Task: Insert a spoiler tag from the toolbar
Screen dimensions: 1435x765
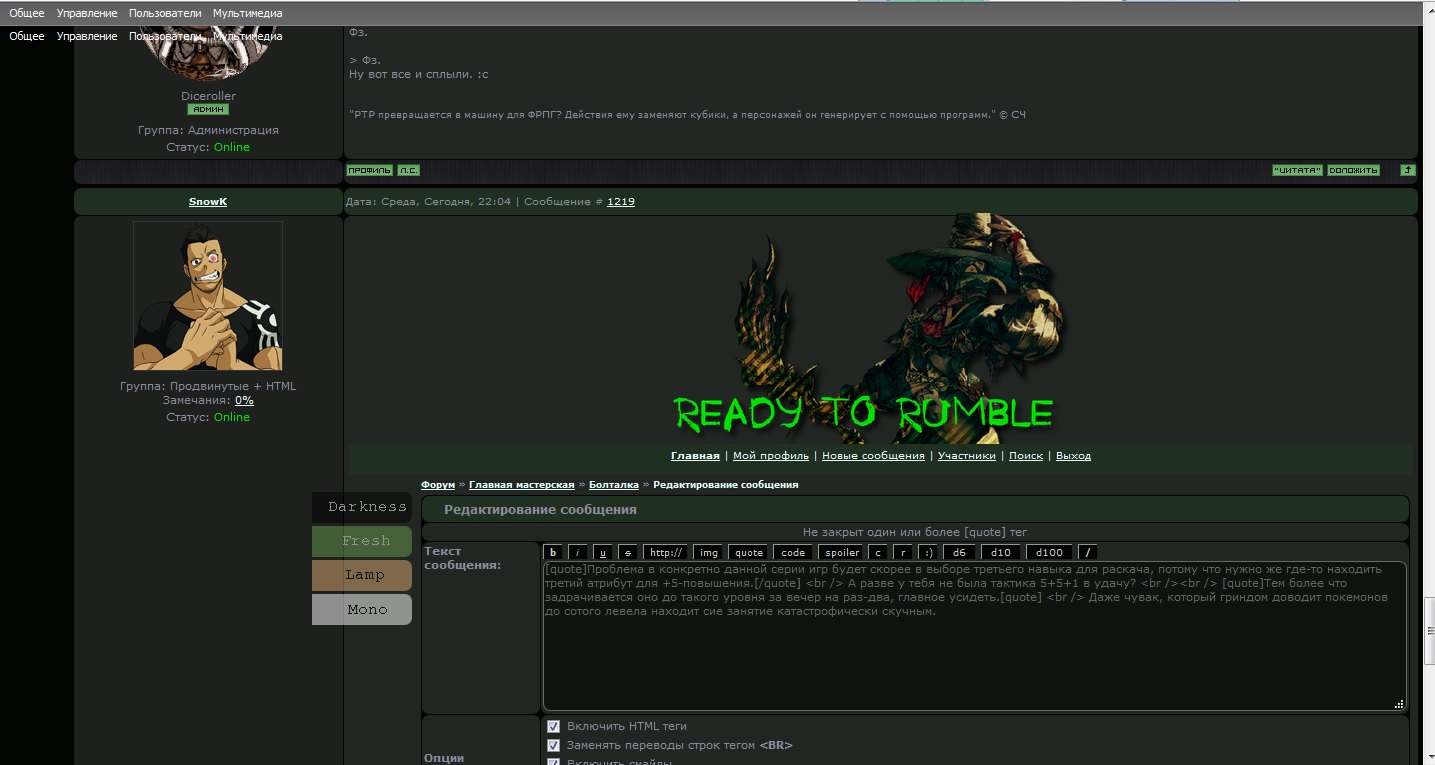Action: point(840,552)
